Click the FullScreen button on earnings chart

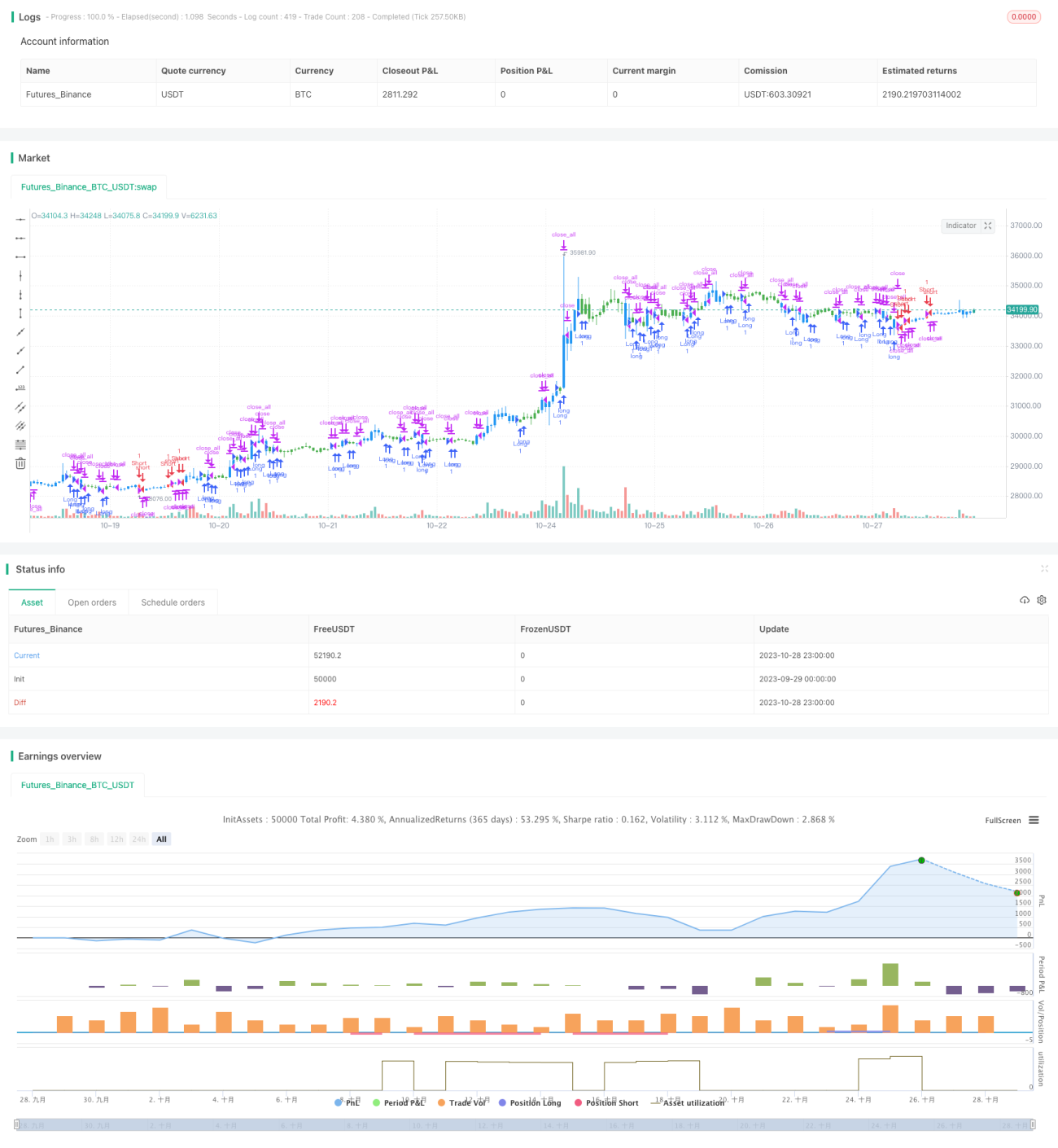click(x=1003, y=821)
